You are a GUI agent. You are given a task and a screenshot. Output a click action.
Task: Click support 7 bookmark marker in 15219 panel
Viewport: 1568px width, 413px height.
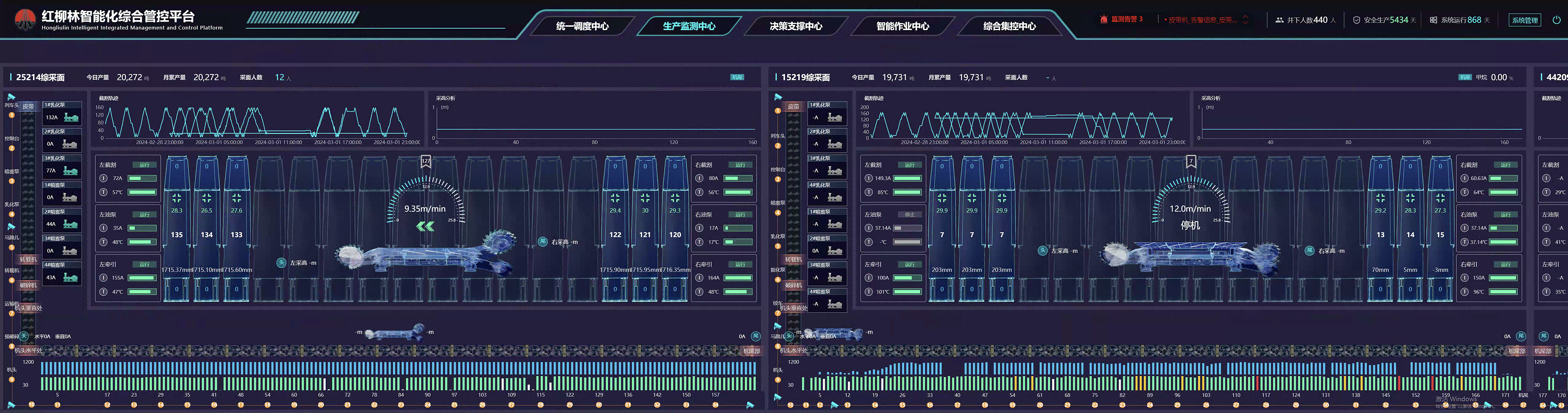point(1191,161)
